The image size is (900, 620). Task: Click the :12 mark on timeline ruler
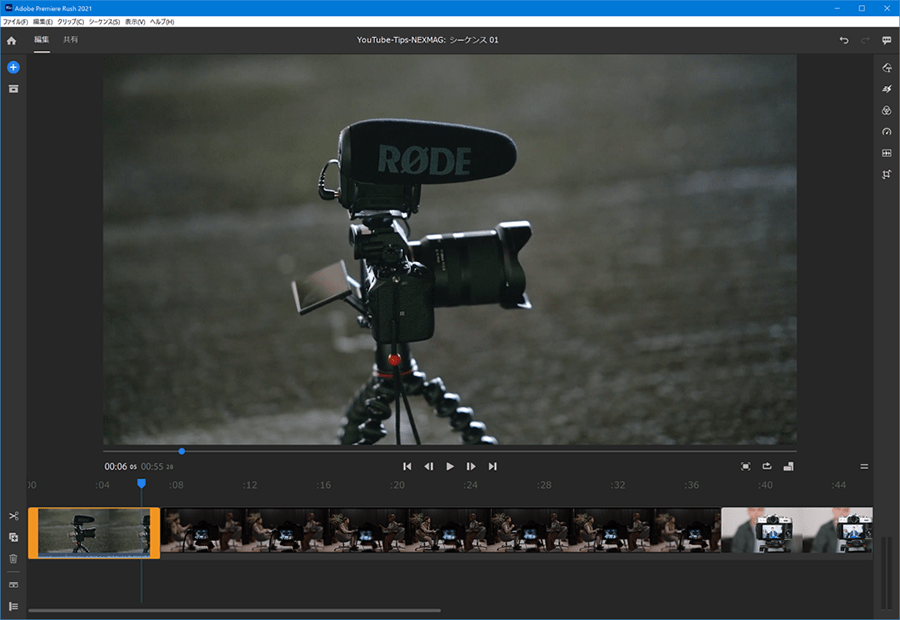click(x=250, y=485)
